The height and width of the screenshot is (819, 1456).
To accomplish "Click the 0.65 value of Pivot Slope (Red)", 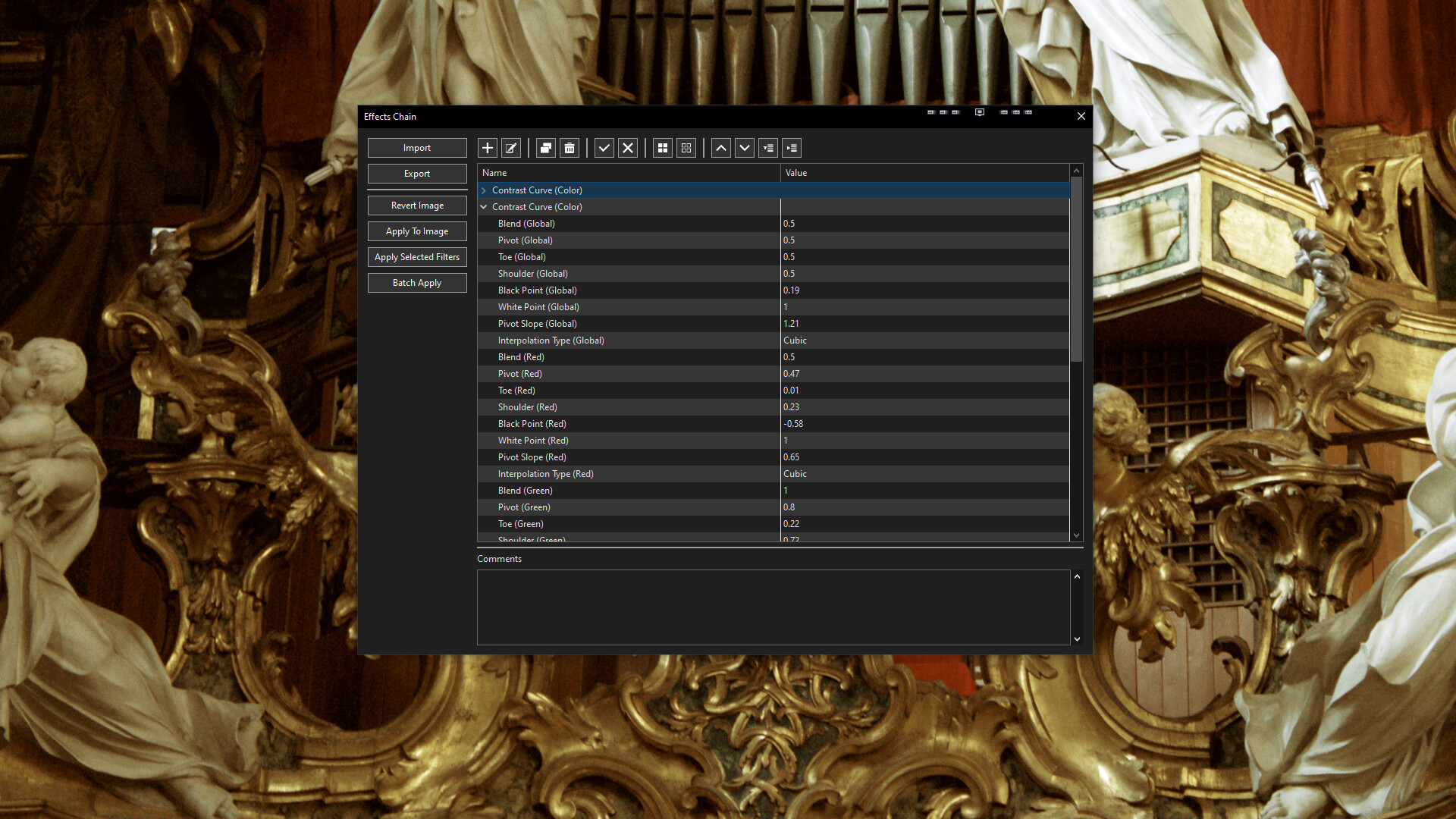I will point(791,457).
